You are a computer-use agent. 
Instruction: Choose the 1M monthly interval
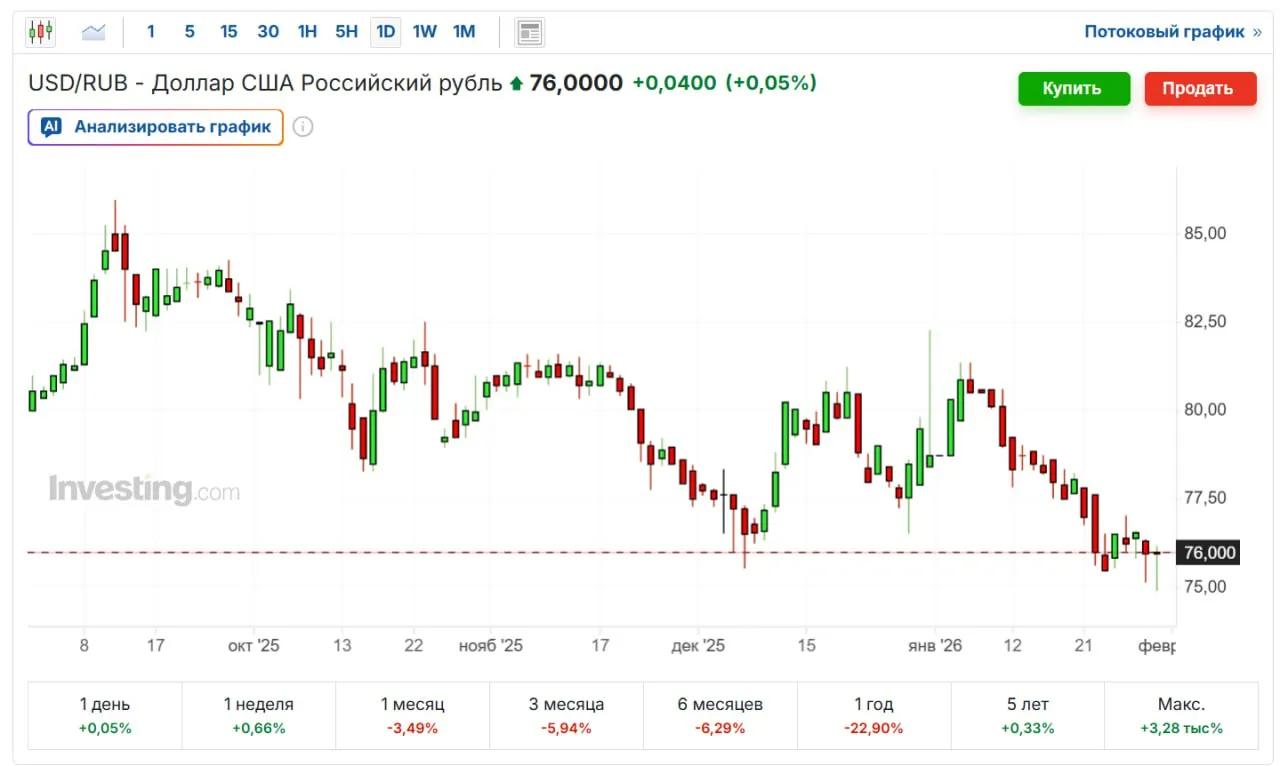(x=464, y=32)
